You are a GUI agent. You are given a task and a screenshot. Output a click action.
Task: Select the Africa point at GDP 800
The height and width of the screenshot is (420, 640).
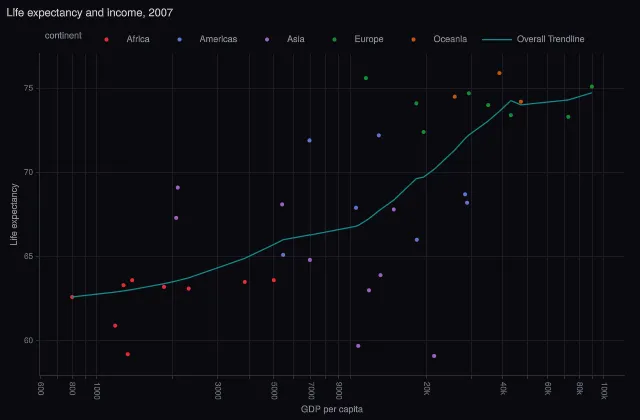point(72,297)
